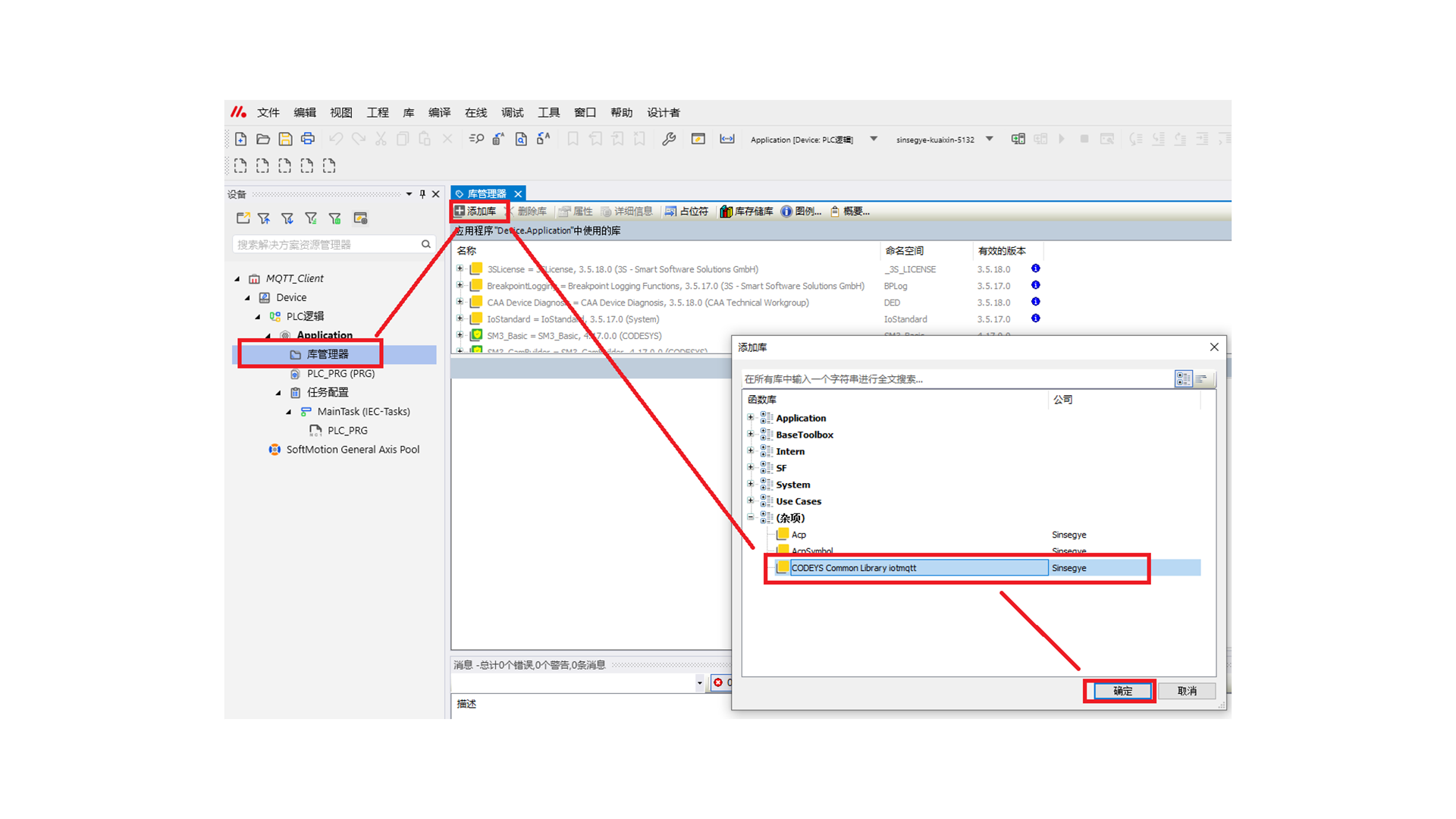Select the Device tree node
This screenshot has width=1456, height=819.
(291, 297)
